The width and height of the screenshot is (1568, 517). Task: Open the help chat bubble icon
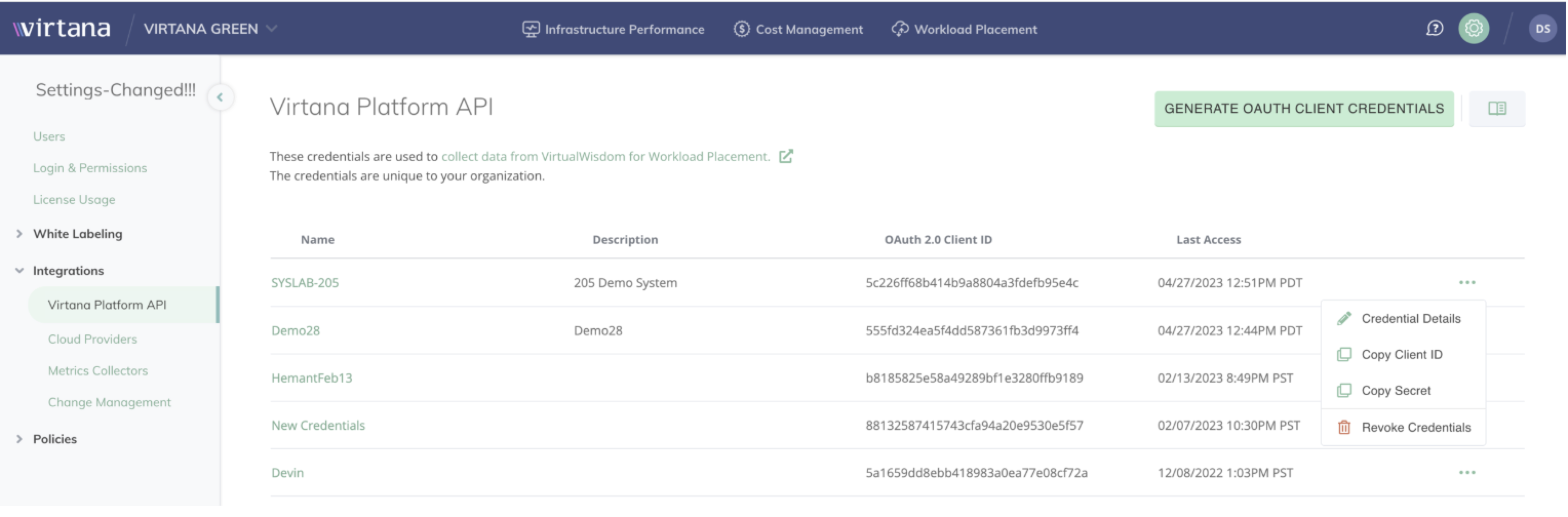tap(1434, 29)
